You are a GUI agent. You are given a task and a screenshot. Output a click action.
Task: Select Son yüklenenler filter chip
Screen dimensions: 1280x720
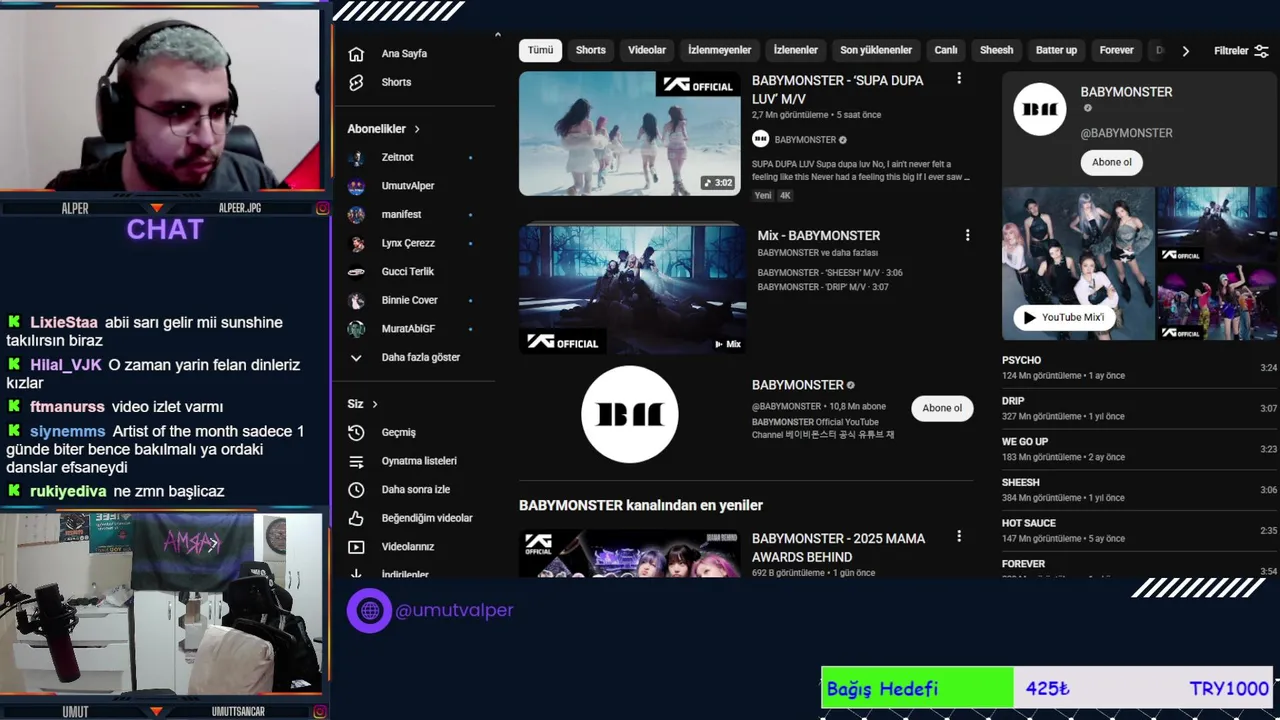tap(876, 50)
